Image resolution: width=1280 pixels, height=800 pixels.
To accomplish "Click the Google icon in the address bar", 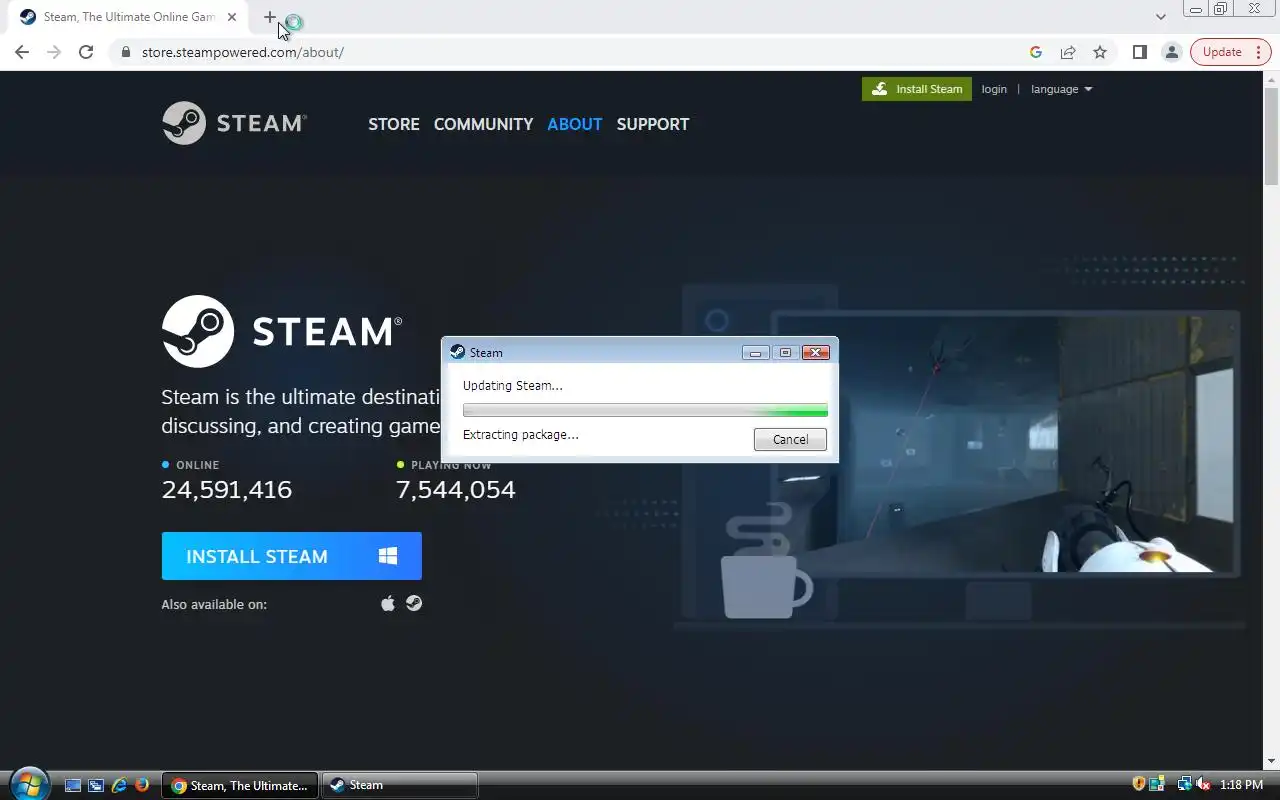I will tap(1036, 52).
